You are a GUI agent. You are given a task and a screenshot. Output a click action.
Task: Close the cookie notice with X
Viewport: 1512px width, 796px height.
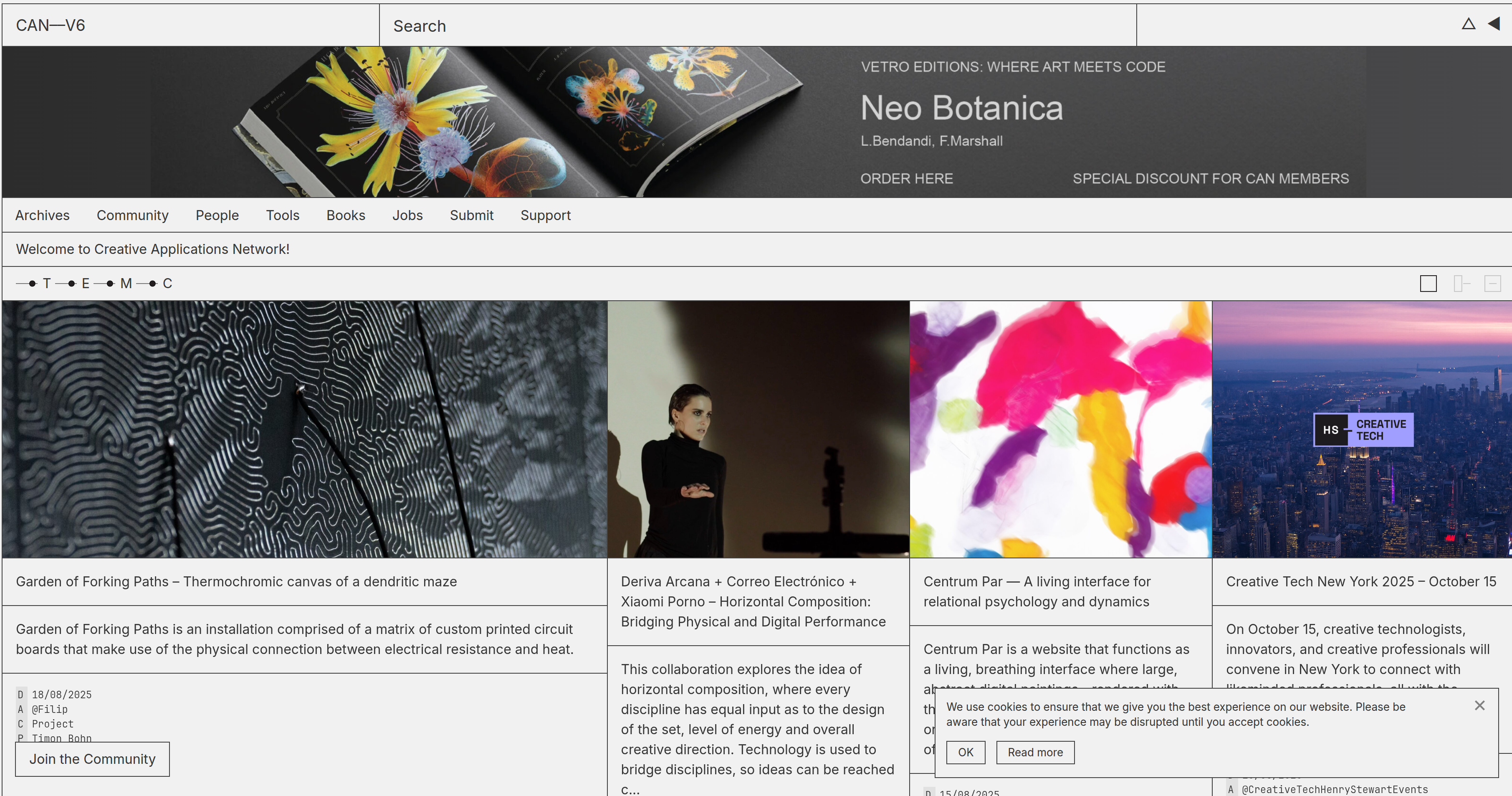coord(1480,705)
